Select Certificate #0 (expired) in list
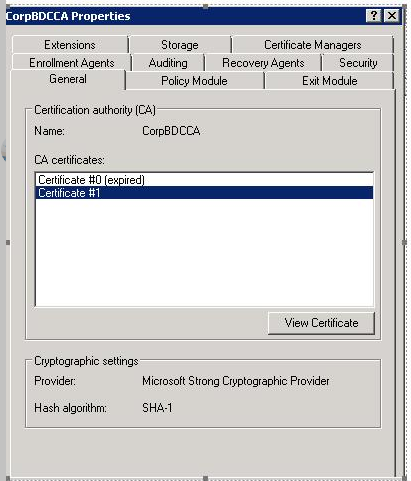The width and height of the screenshot is (411, 481). [x=204, y=180]
